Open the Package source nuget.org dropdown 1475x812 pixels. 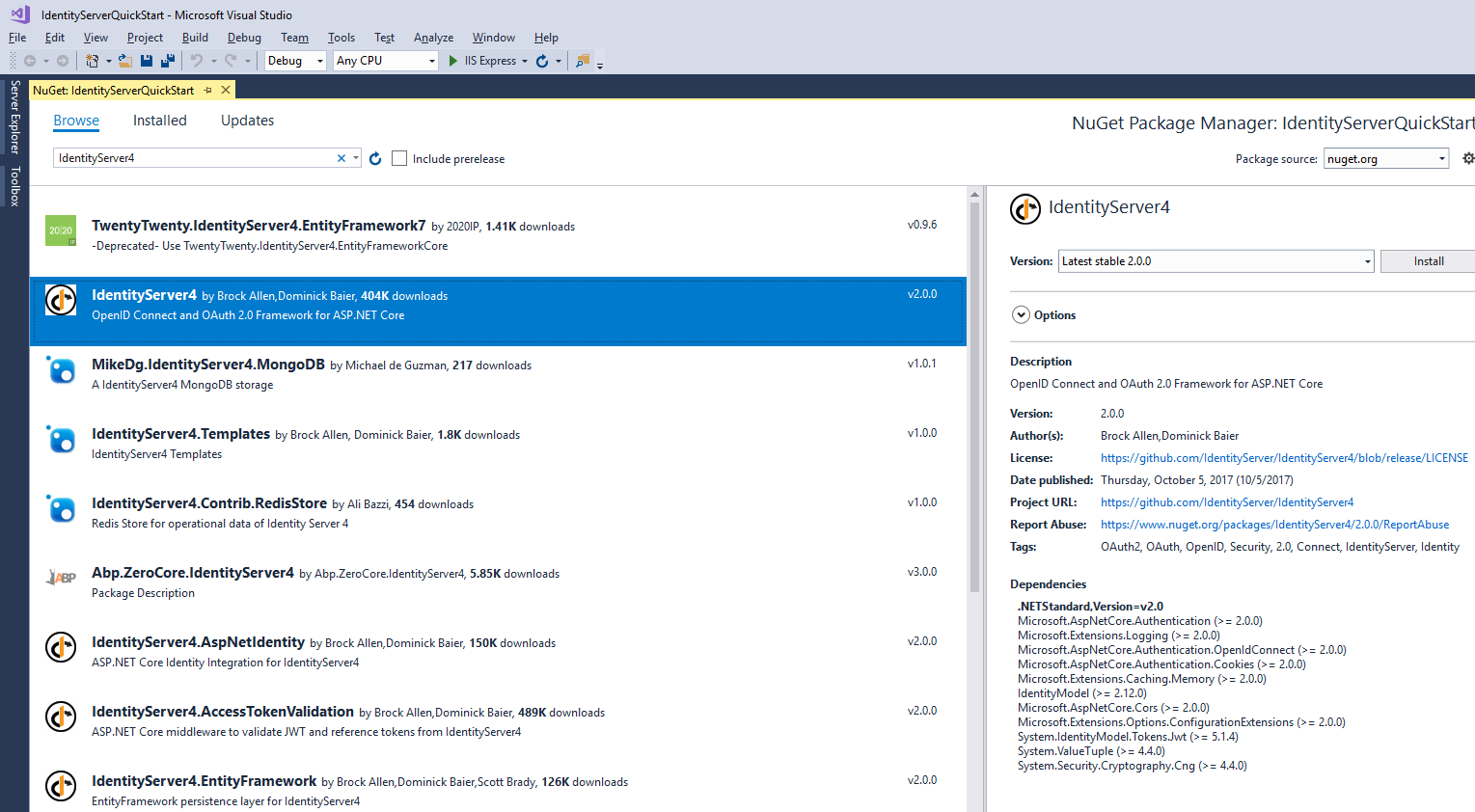tap(1386, 158)
